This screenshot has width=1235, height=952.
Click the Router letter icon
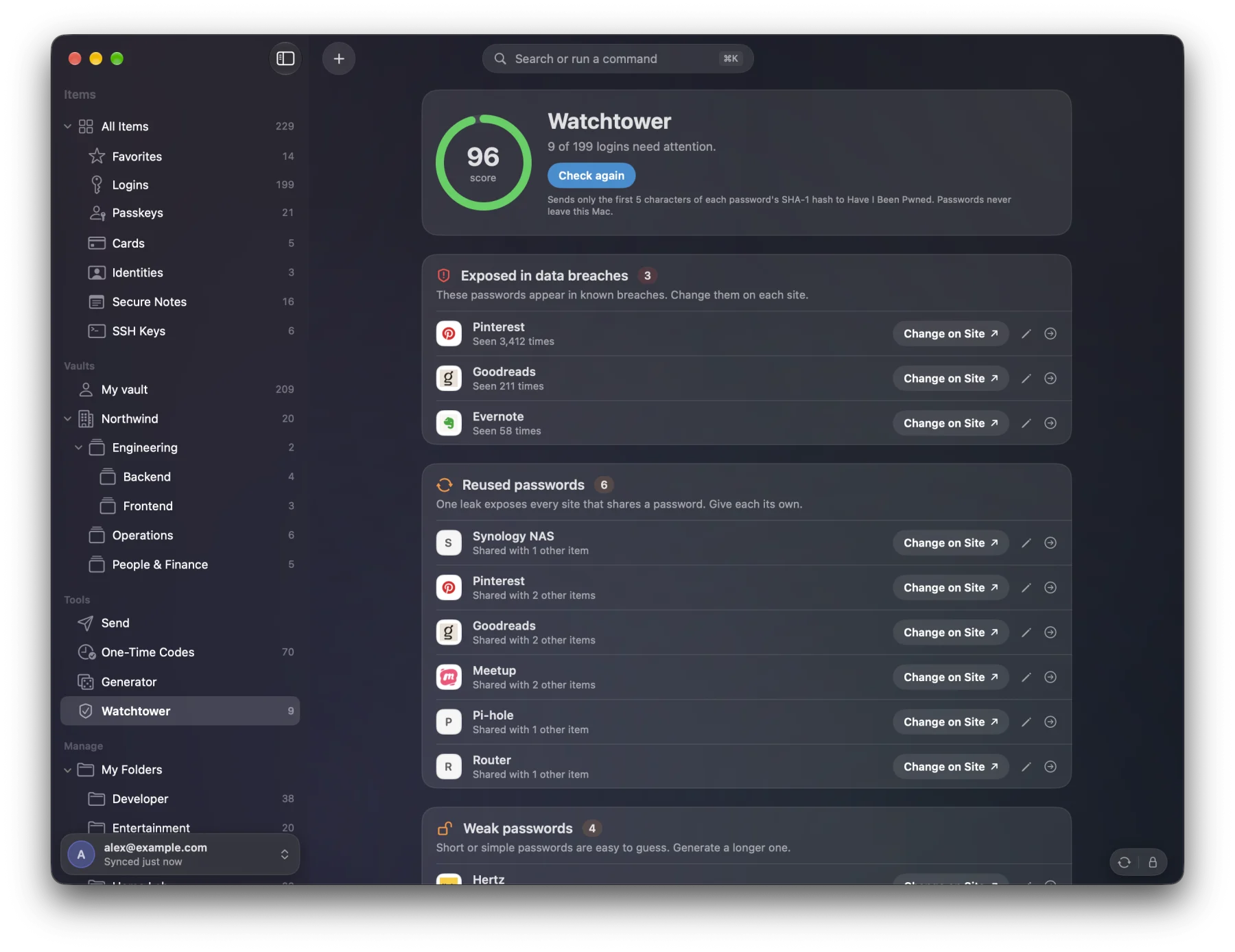click(x=449, y=767)
